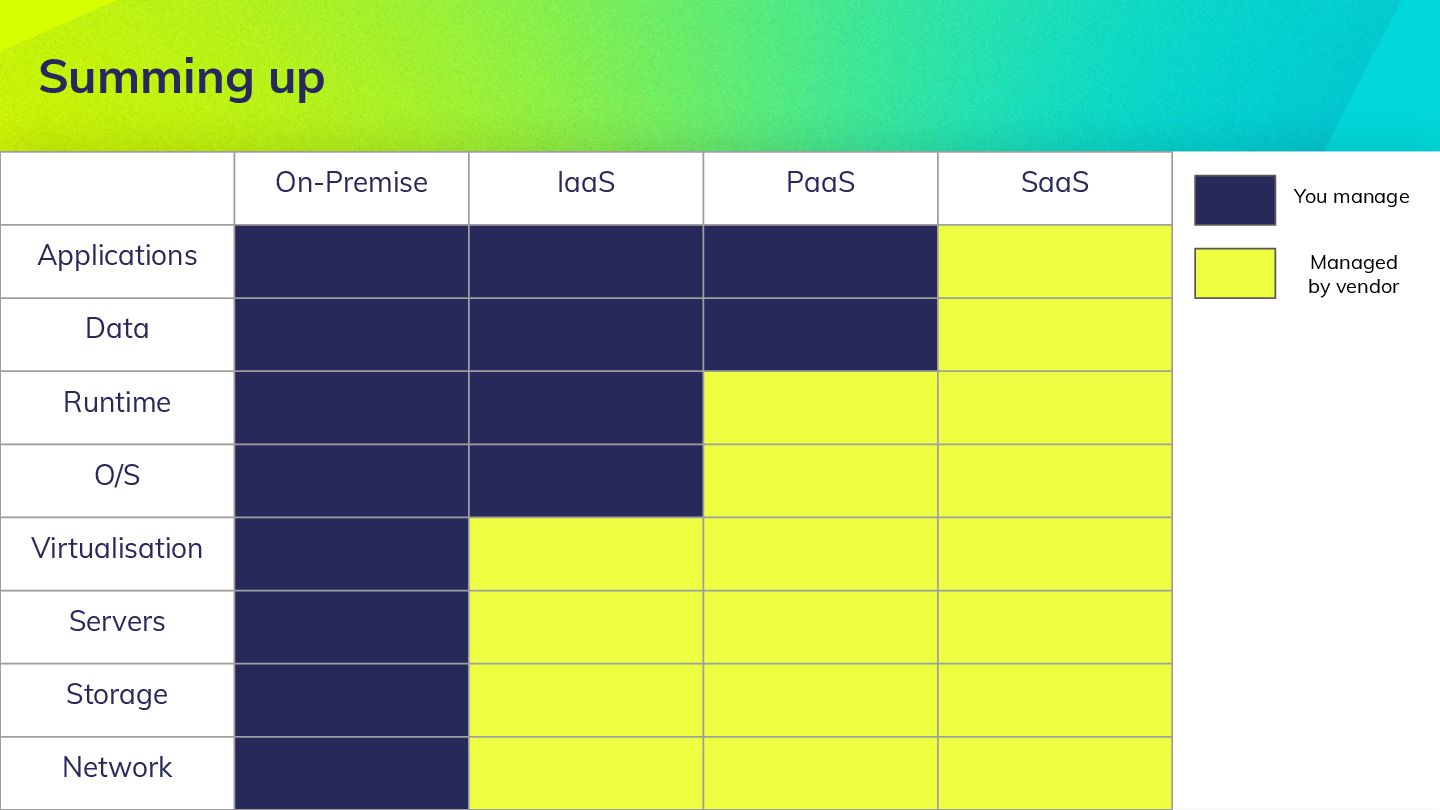Click the Servers row label

117,621
